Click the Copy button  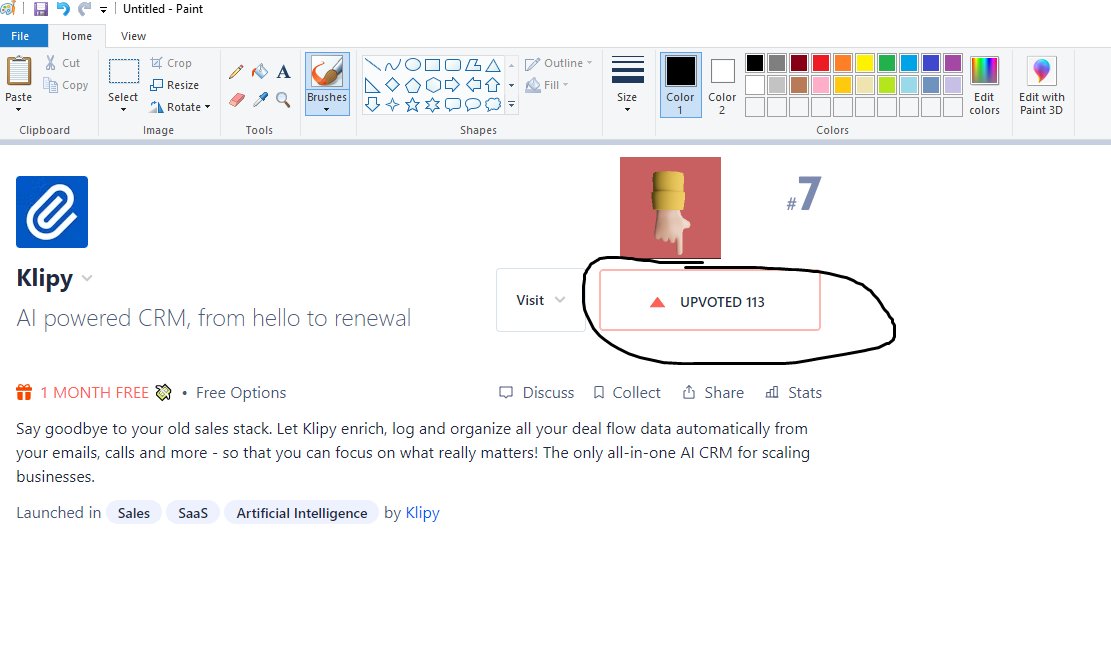pos(66,85)
